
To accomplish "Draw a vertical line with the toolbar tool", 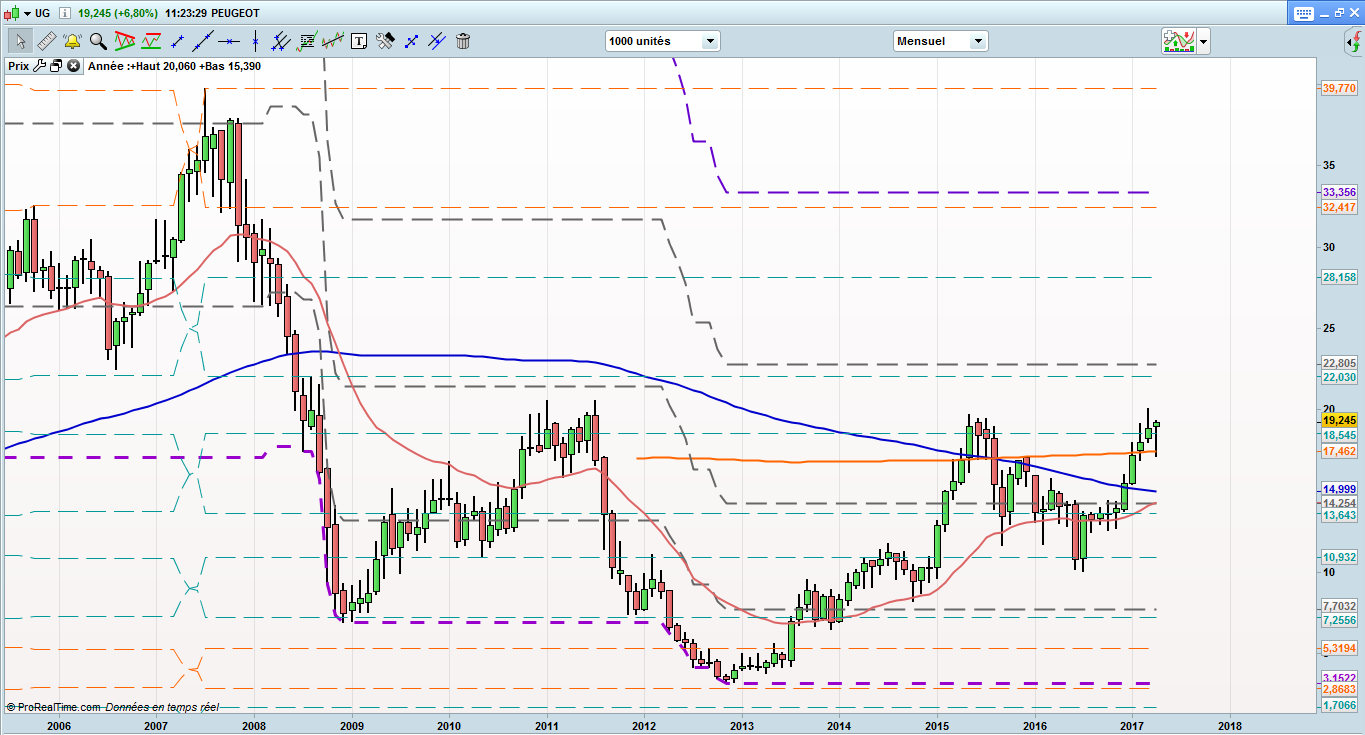I will (x=256, y=41).
